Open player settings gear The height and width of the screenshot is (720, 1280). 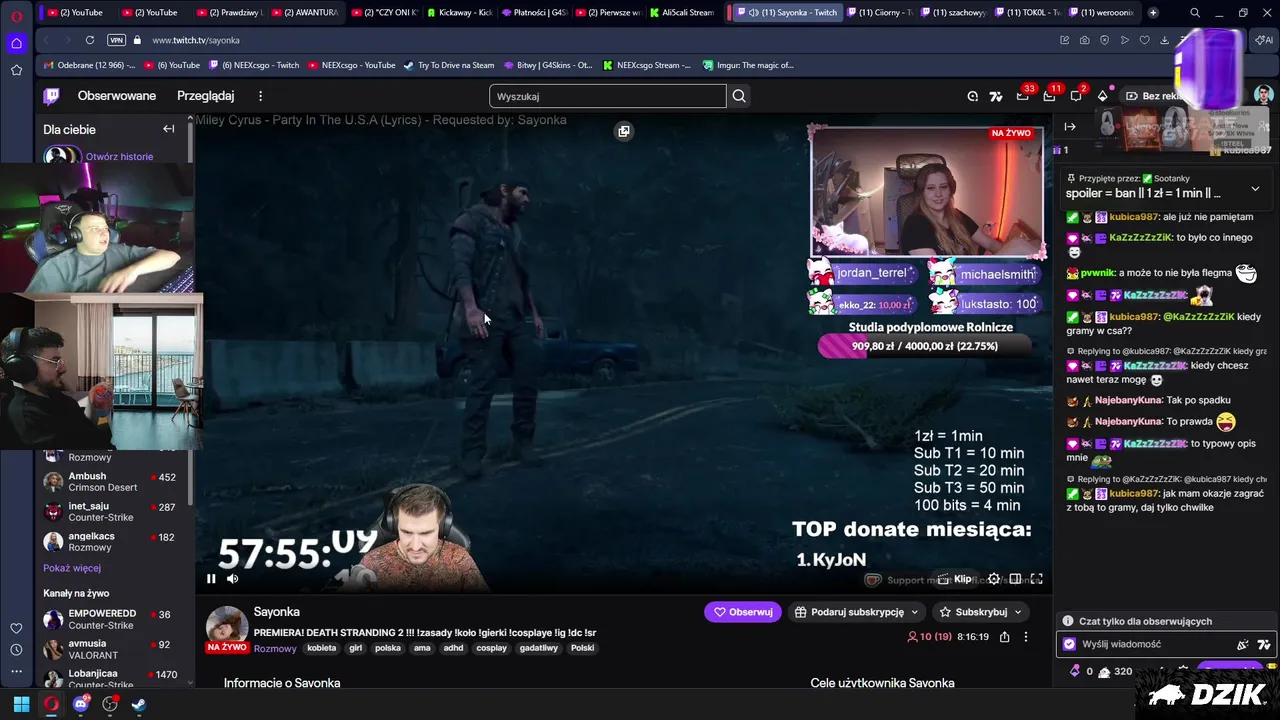[x=993, y=579]
